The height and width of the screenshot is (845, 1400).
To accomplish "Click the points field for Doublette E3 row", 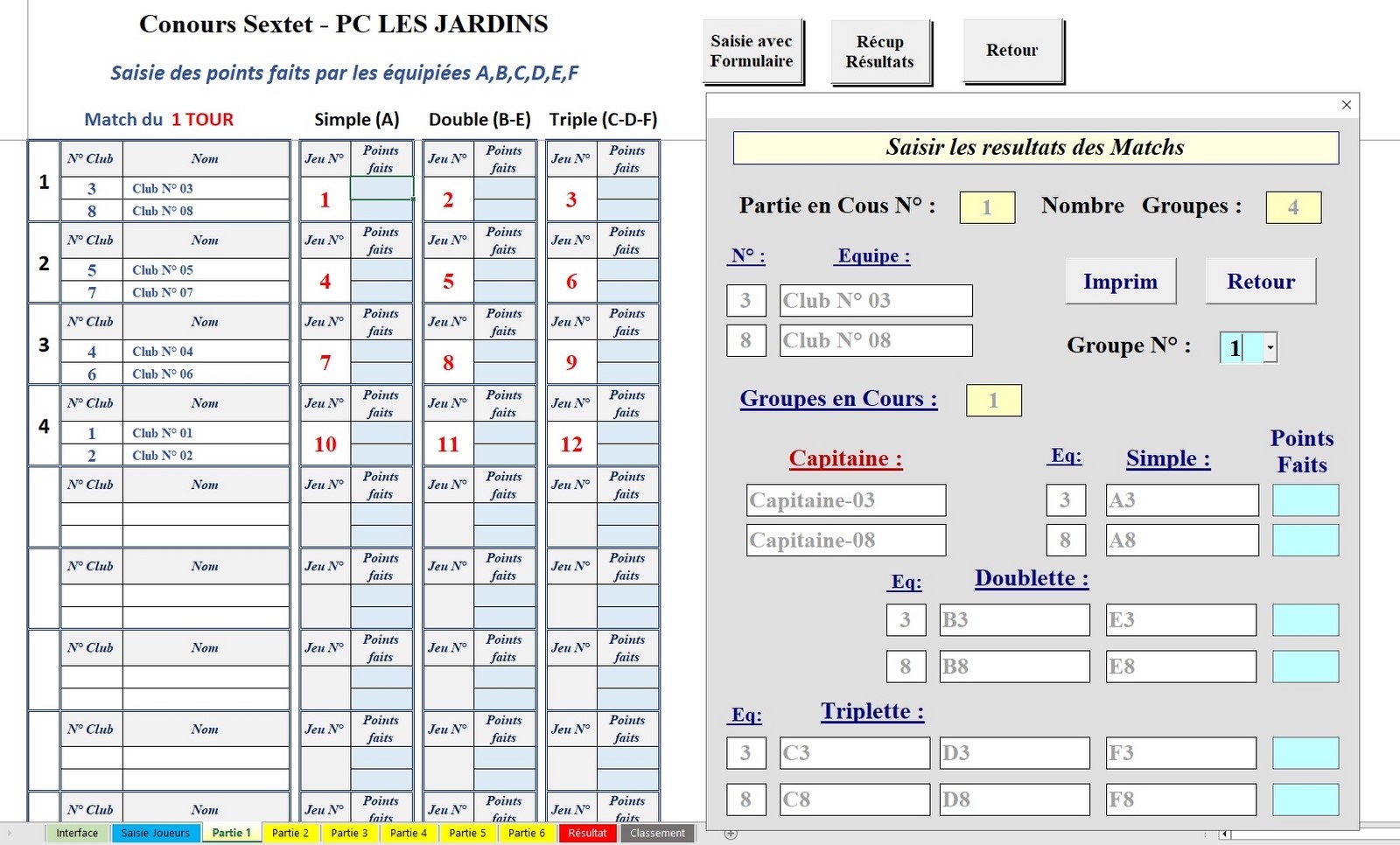I will (x=1305, y=619).
